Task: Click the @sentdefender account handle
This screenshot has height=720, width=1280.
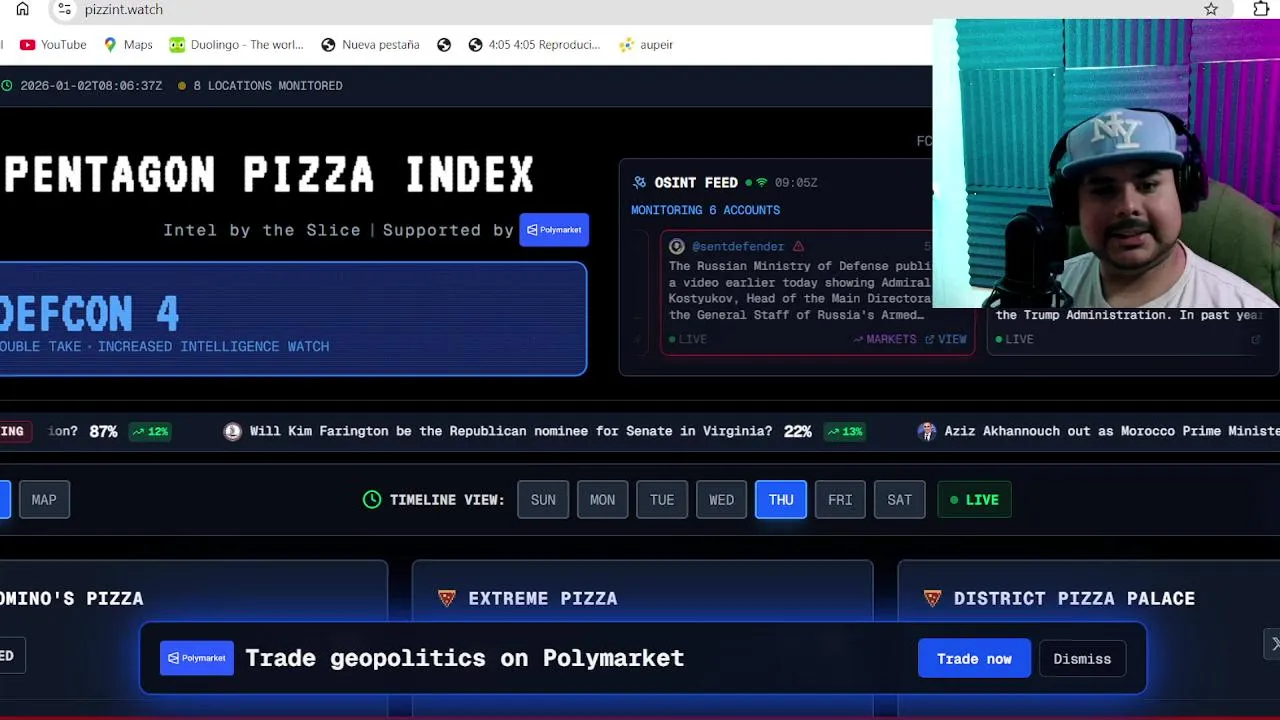Action: pyautogui.click(x=738, y=246)
